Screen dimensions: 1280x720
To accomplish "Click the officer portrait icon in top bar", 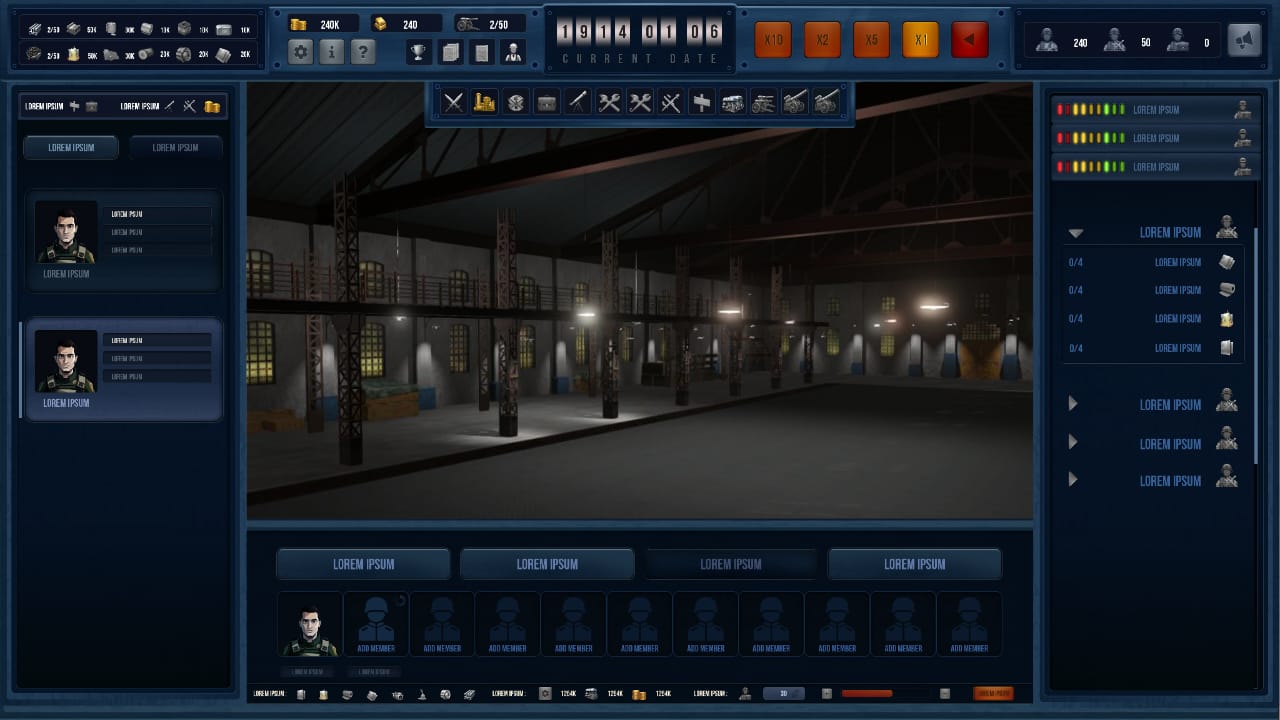I will coord(513,52).
